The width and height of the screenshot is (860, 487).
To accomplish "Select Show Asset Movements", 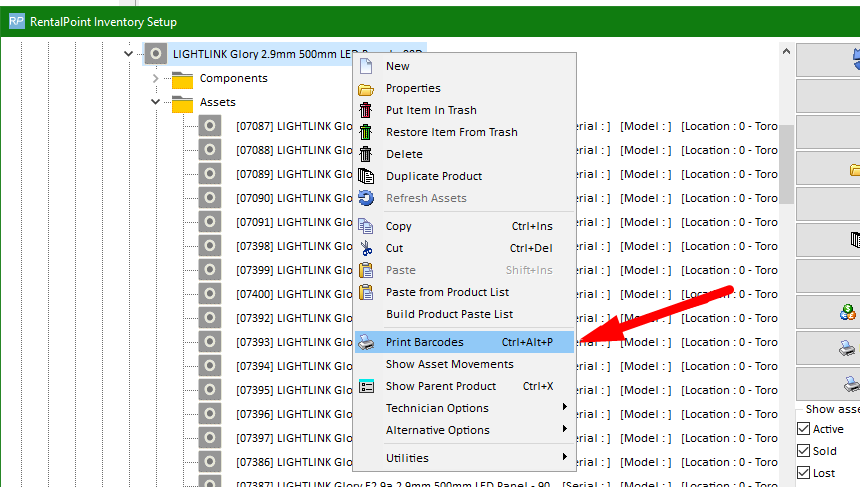I will pos(465,364).
